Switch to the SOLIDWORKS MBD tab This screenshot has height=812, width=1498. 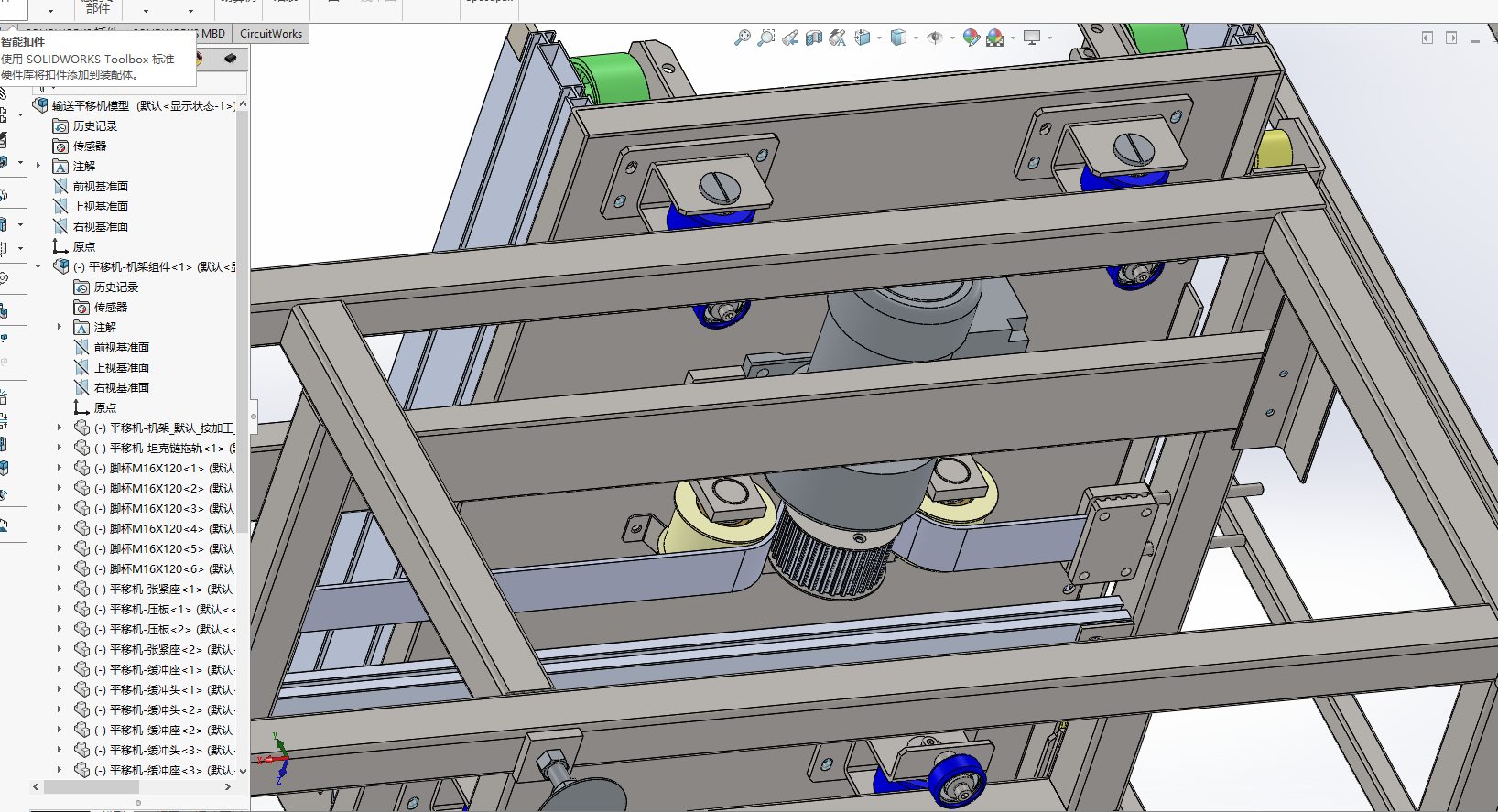point(212,34)
